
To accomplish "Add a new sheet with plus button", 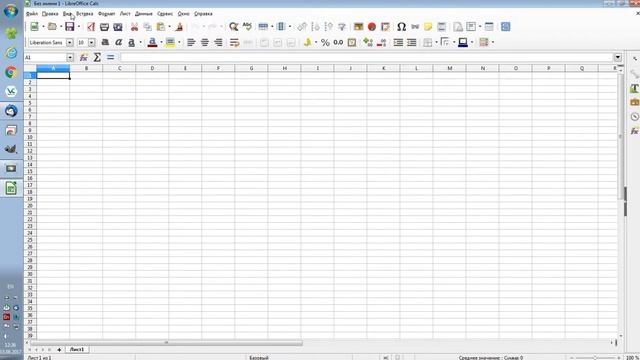I will tap(59, 350).
